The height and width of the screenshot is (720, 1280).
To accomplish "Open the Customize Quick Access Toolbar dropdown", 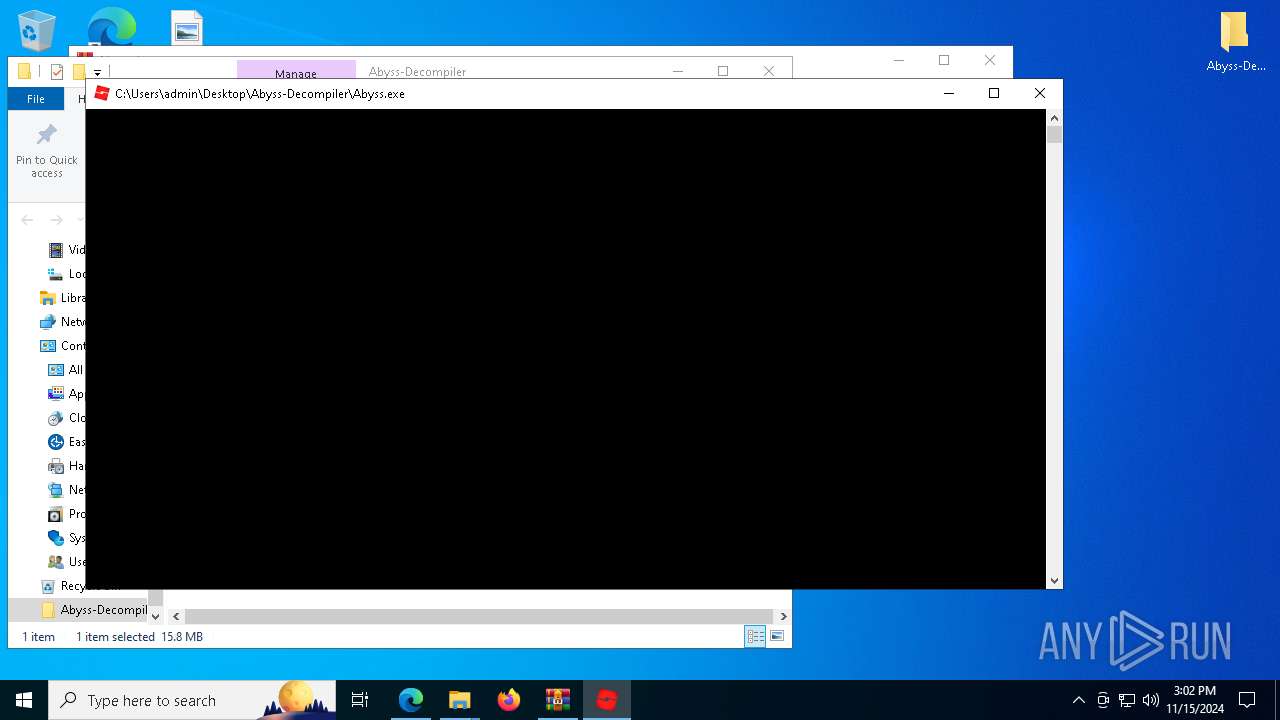I will coord(97,72).
